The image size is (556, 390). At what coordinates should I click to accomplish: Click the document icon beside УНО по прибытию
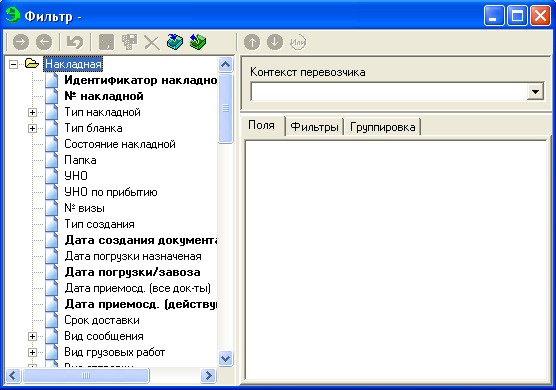52,192
